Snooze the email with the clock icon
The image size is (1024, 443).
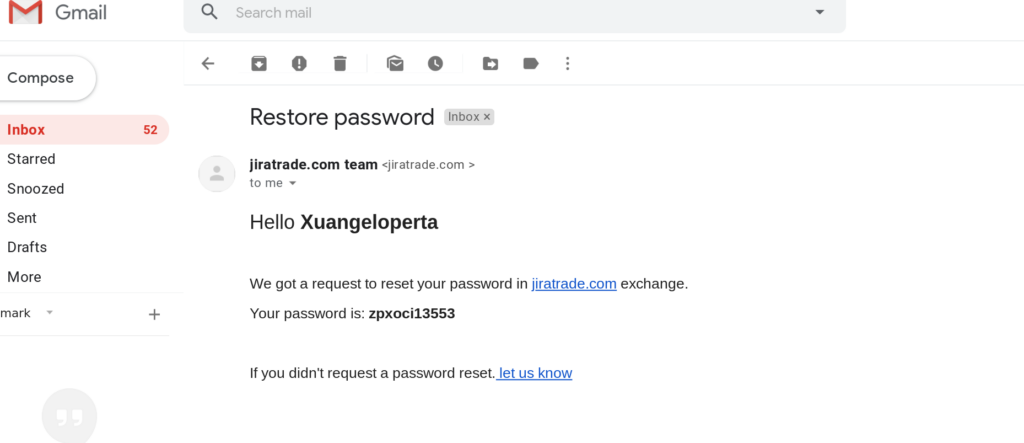pos(435,63)
